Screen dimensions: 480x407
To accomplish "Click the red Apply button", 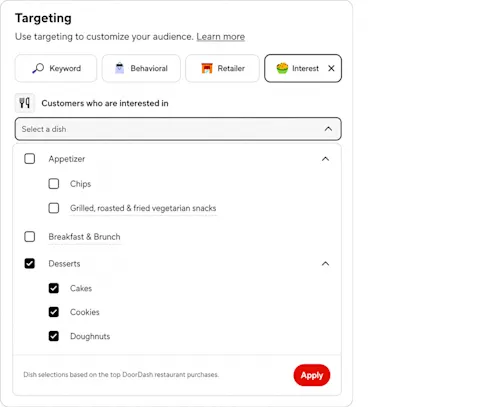I will coord(312,375).
